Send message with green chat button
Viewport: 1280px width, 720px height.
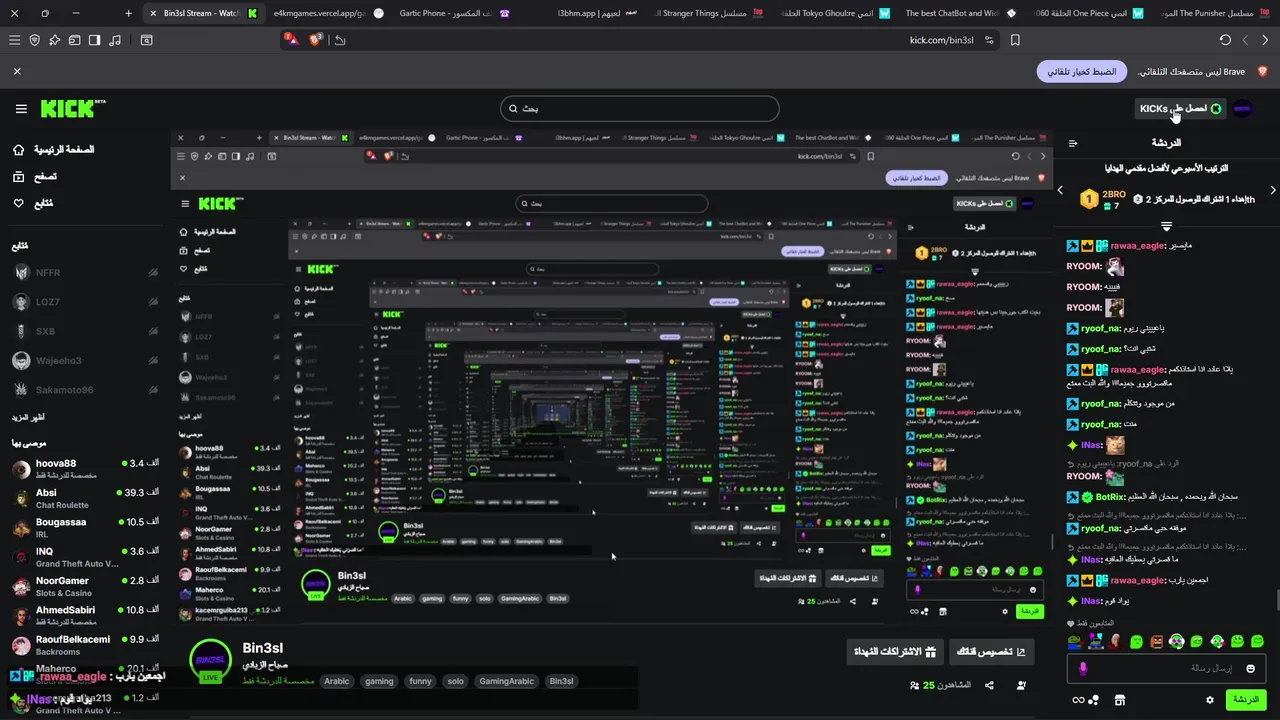point(1246,700)
